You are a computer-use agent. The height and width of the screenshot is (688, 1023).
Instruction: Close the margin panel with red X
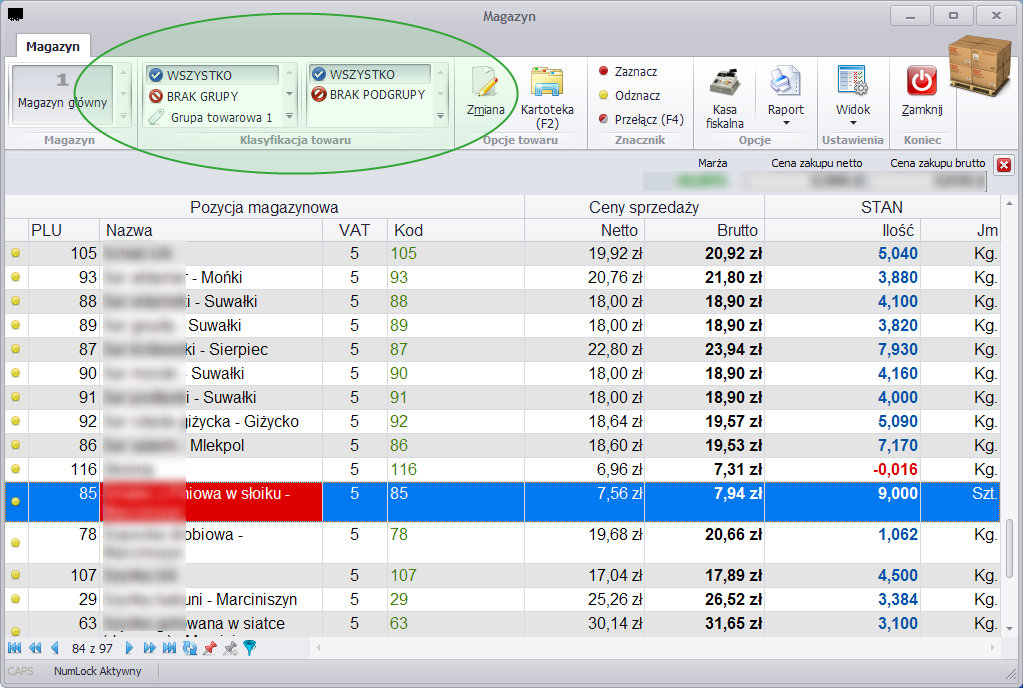click(1004, 165)
